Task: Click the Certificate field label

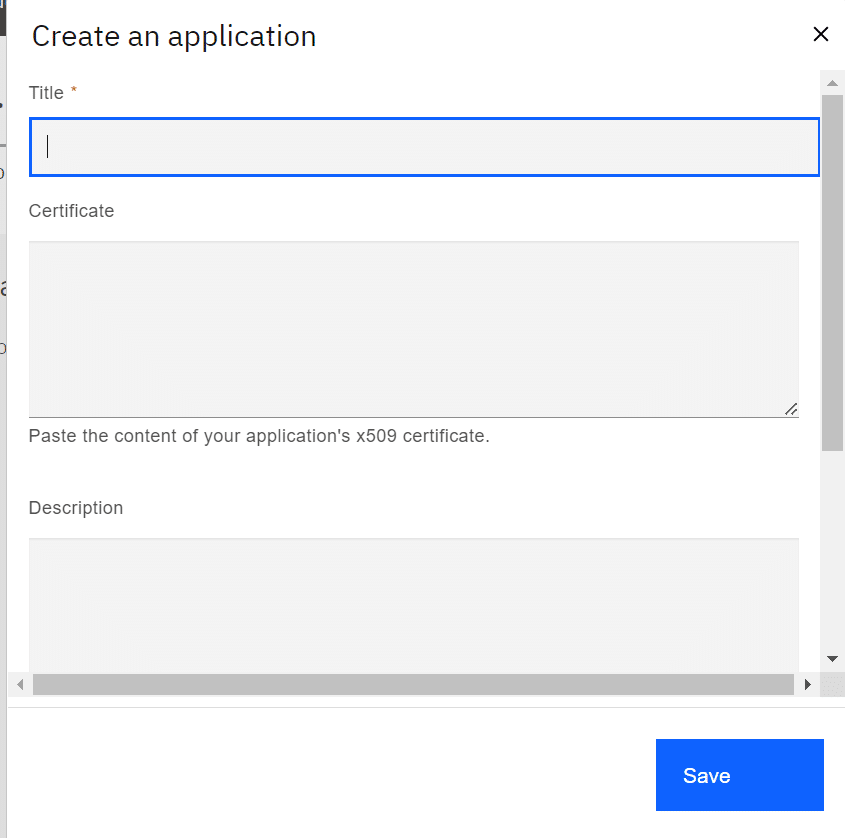Action: pos(71,211)
